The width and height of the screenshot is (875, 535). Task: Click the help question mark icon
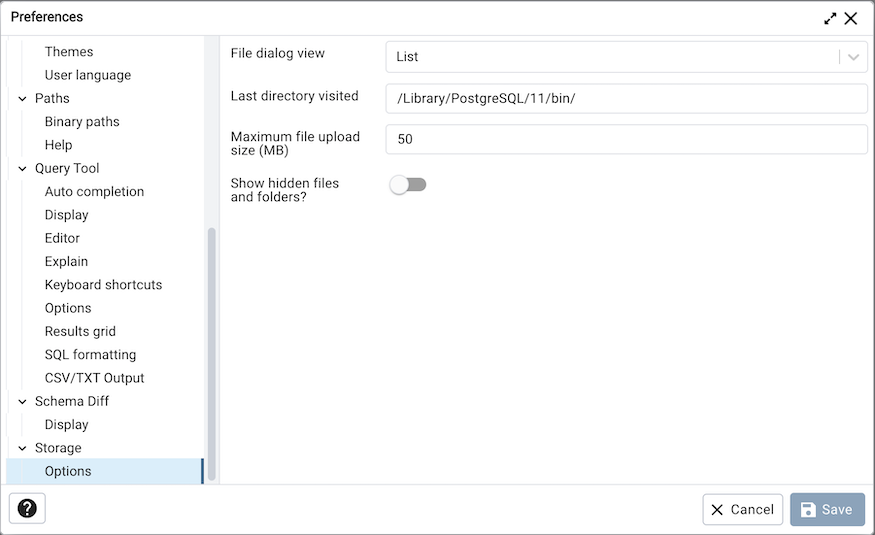pyautogui.click(x=27, y=509)
